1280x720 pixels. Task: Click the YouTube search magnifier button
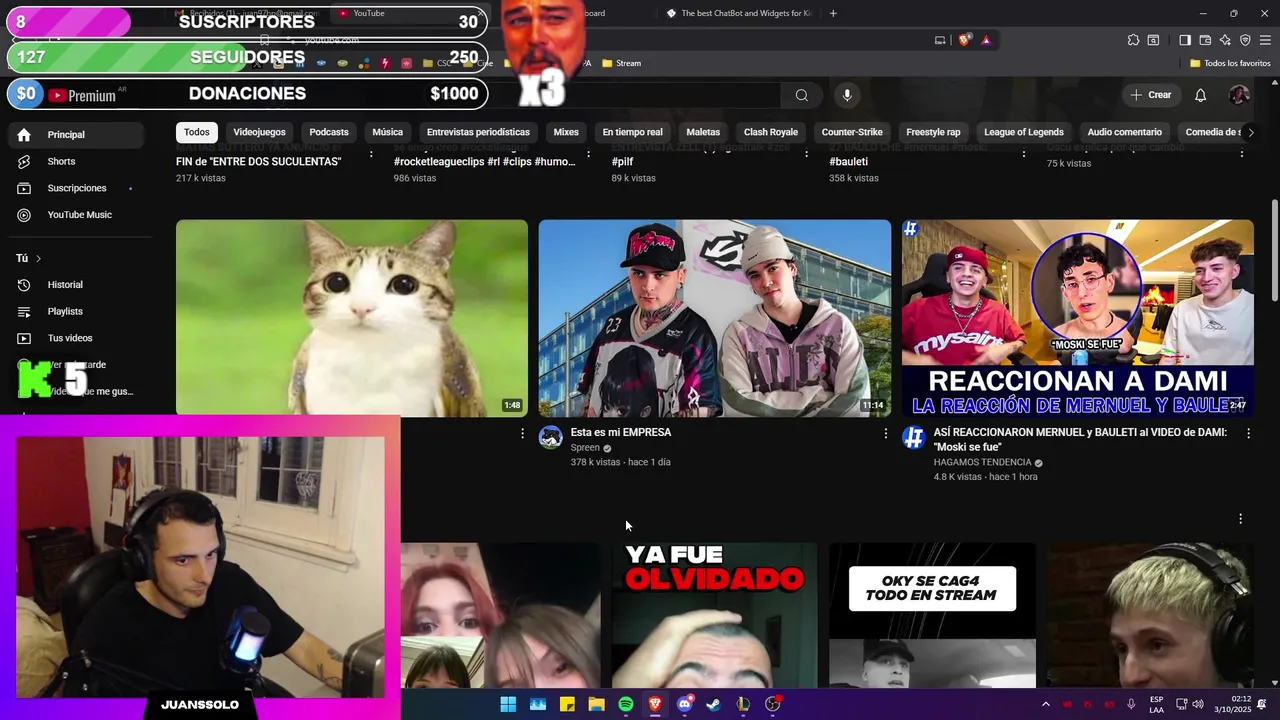click(x=801, y=95)
